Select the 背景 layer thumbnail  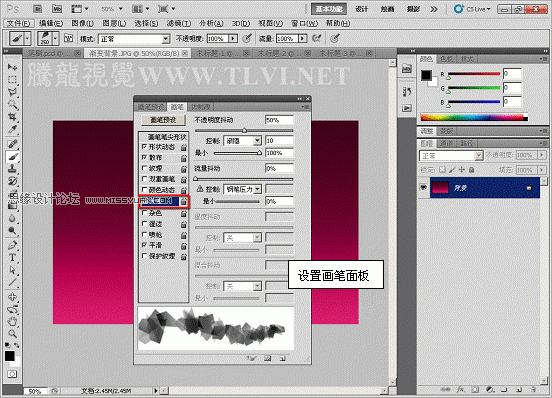440,188
